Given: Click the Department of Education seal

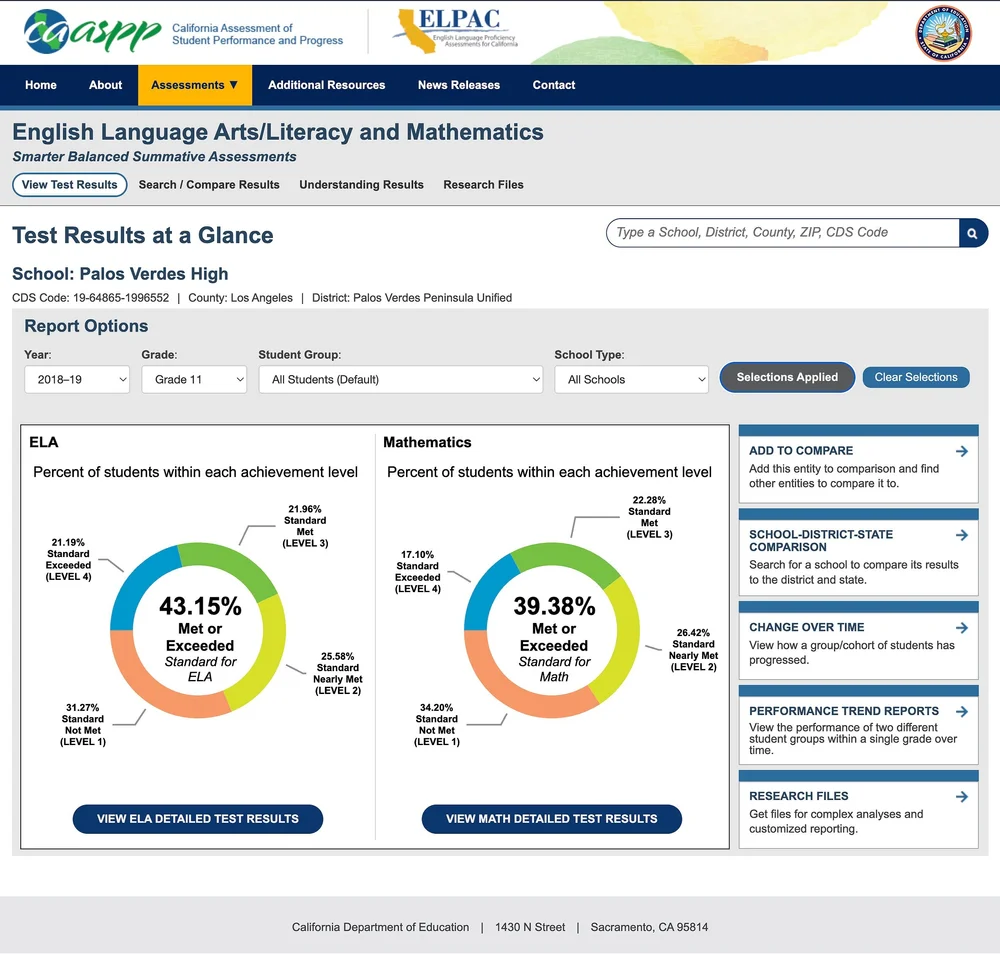Looking at the screenshot, I should tap(943, 33).
